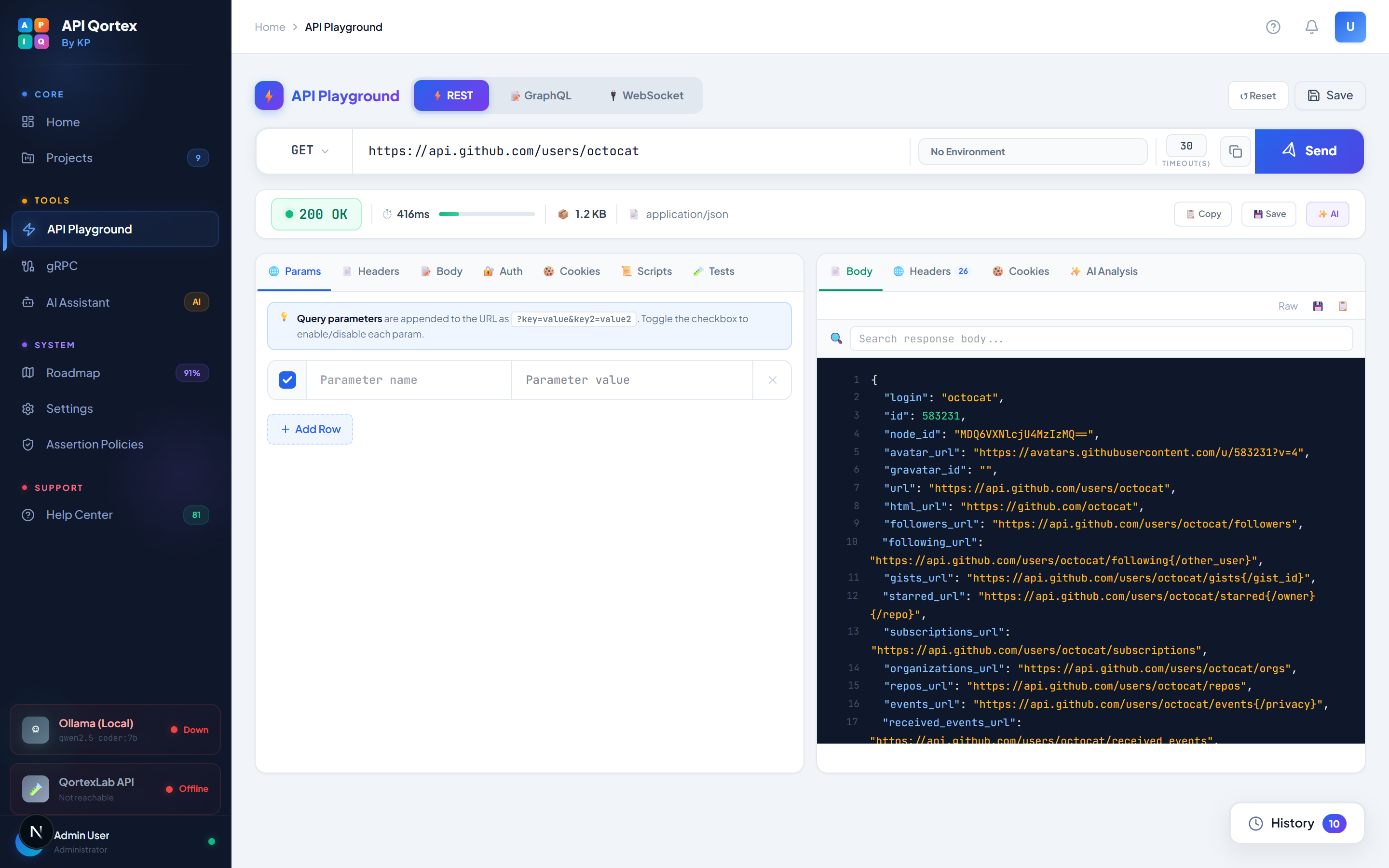This screenshot has width=1389, height=868.
Task: Click the clipboard copy icon near Raw
Action: 1343,306
